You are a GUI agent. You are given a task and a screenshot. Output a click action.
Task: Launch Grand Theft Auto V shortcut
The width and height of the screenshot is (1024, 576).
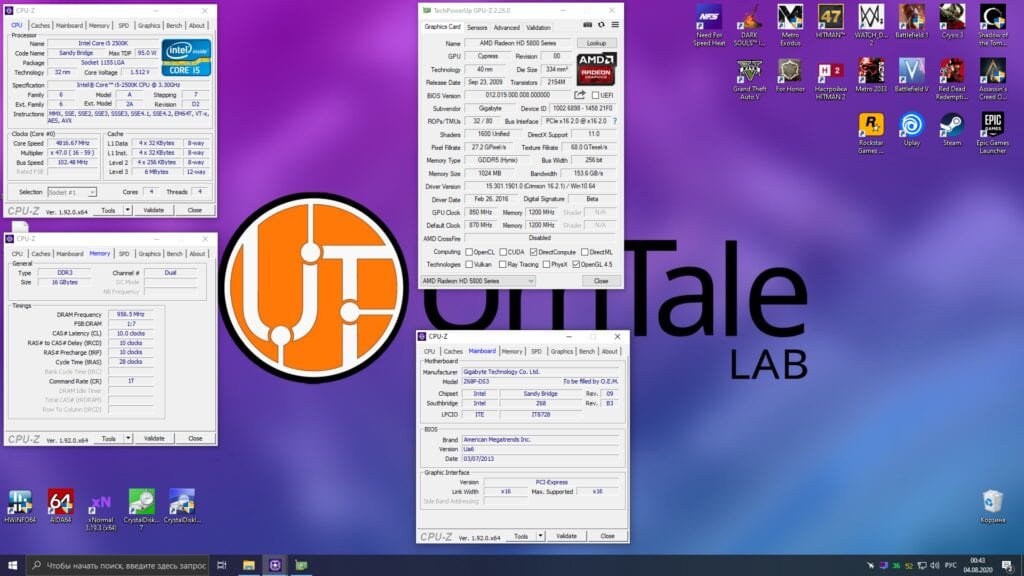[750, 80]
